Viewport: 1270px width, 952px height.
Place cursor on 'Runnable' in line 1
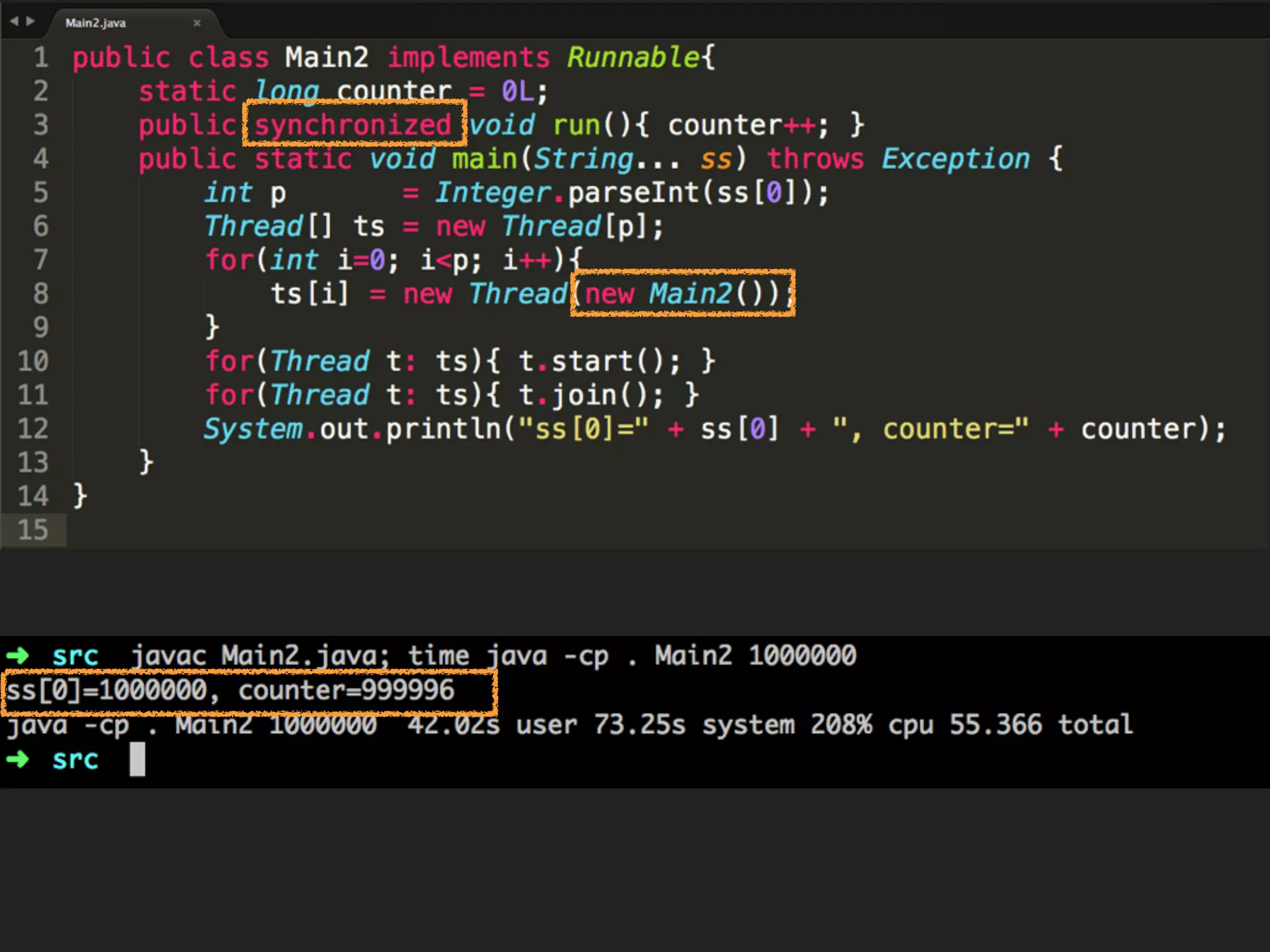point(633,58)
